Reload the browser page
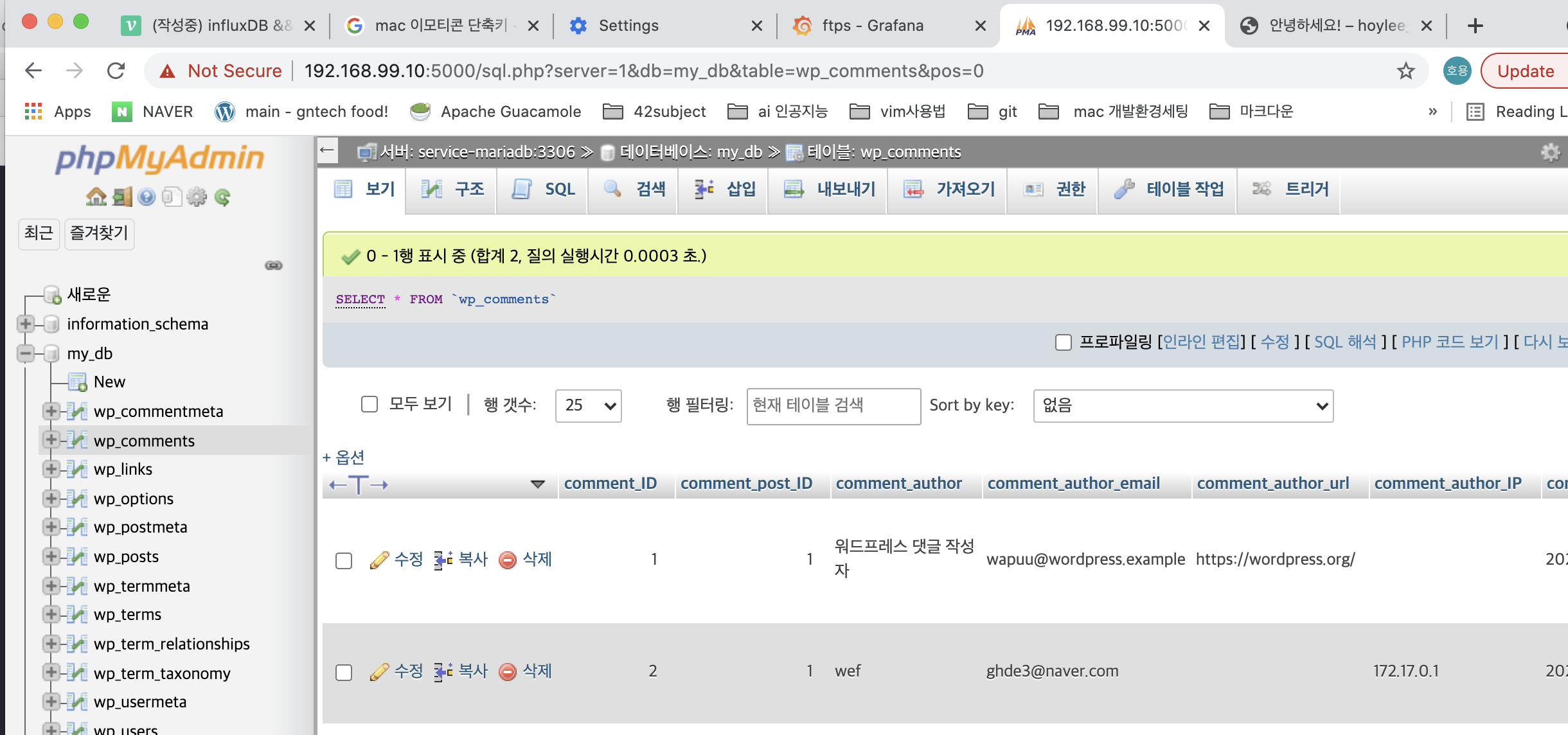Viewport: 1568px width, 735px height. (116, 71)
